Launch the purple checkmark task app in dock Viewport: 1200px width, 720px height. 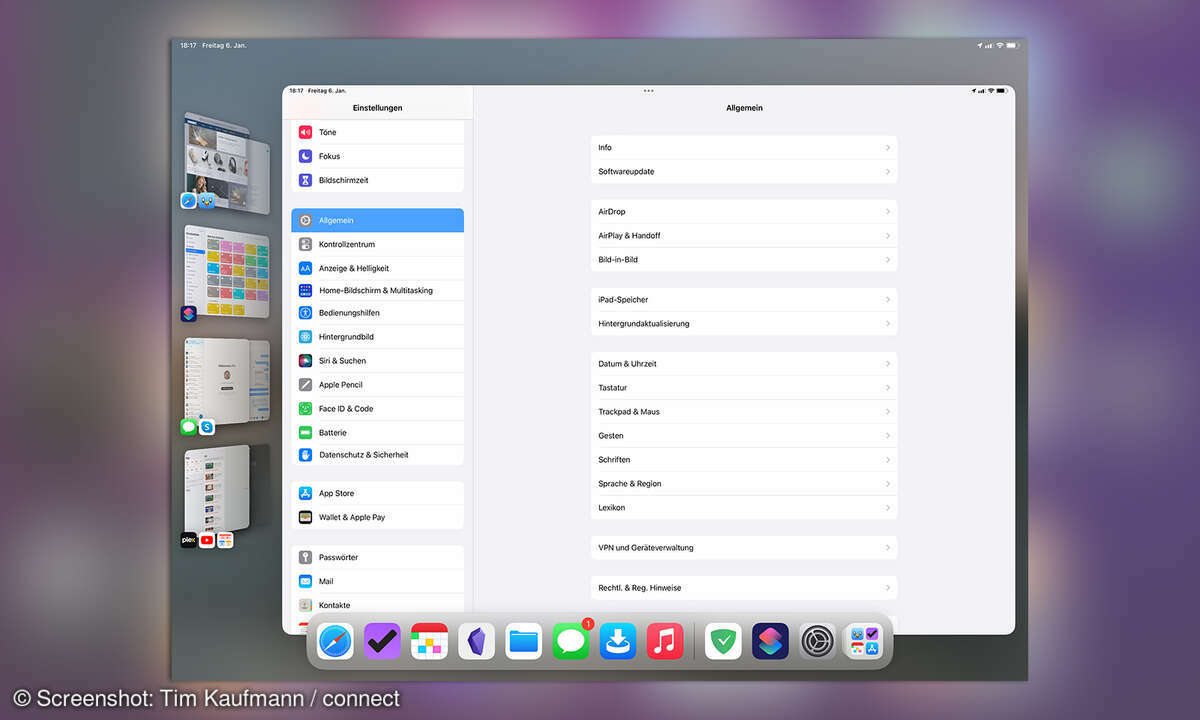pos(382,641)
